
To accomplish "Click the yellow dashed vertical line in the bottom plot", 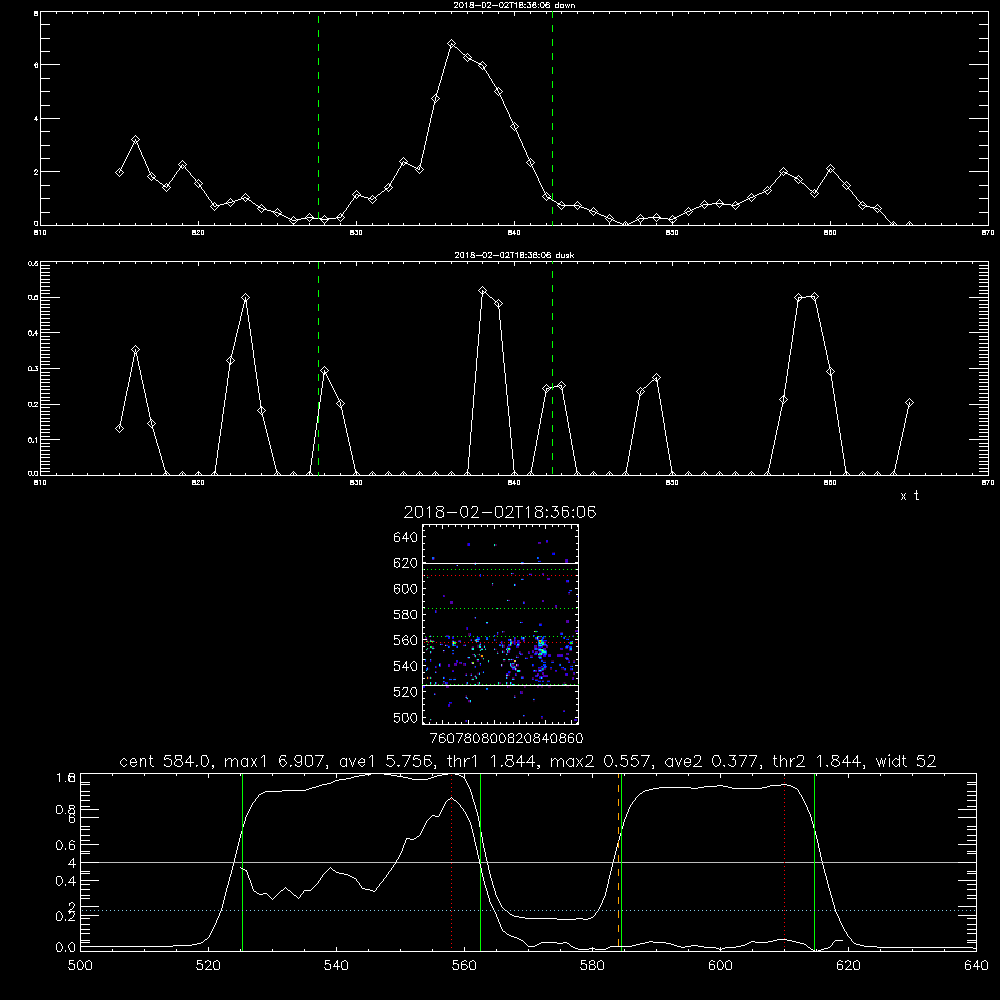I will click(x=619, y=862).
